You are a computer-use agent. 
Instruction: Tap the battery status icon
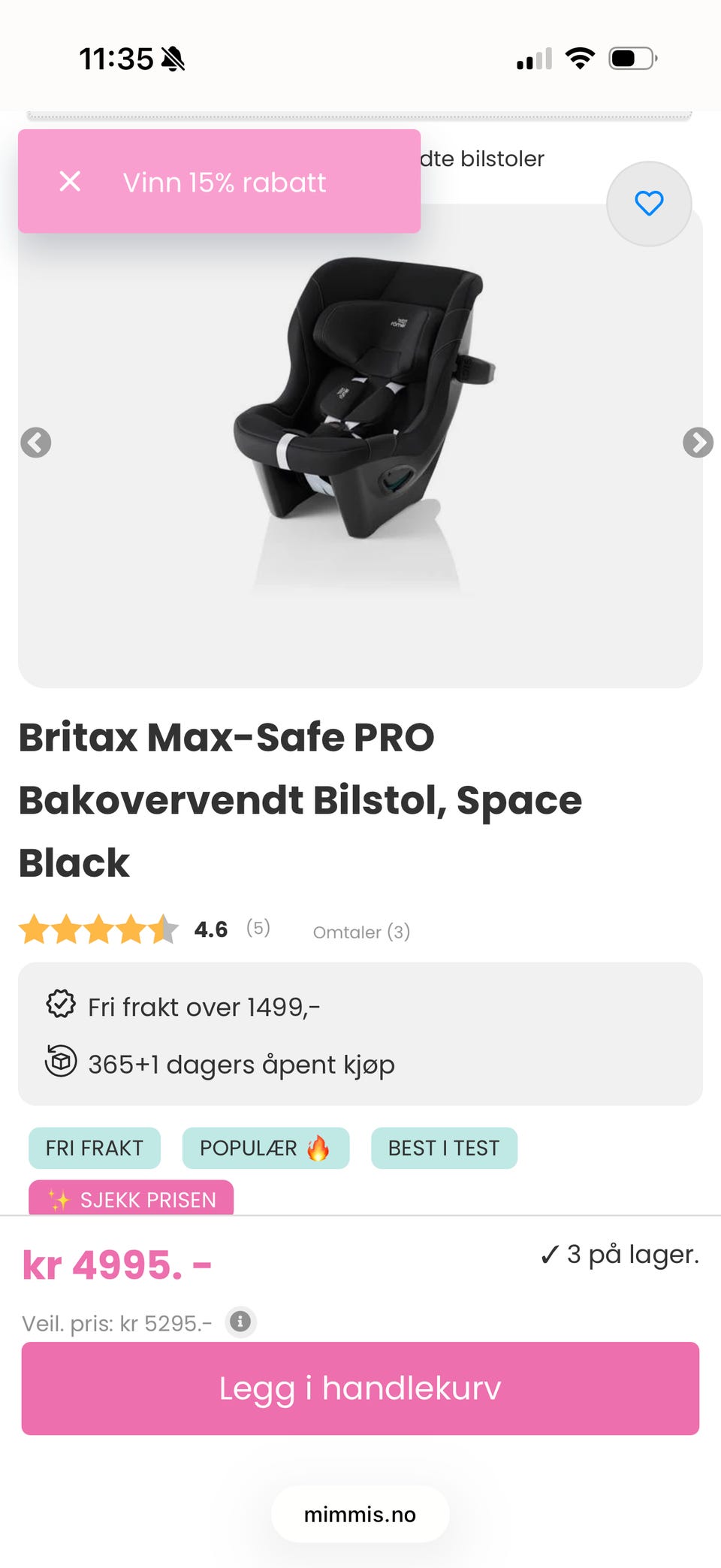pos(632,58)
